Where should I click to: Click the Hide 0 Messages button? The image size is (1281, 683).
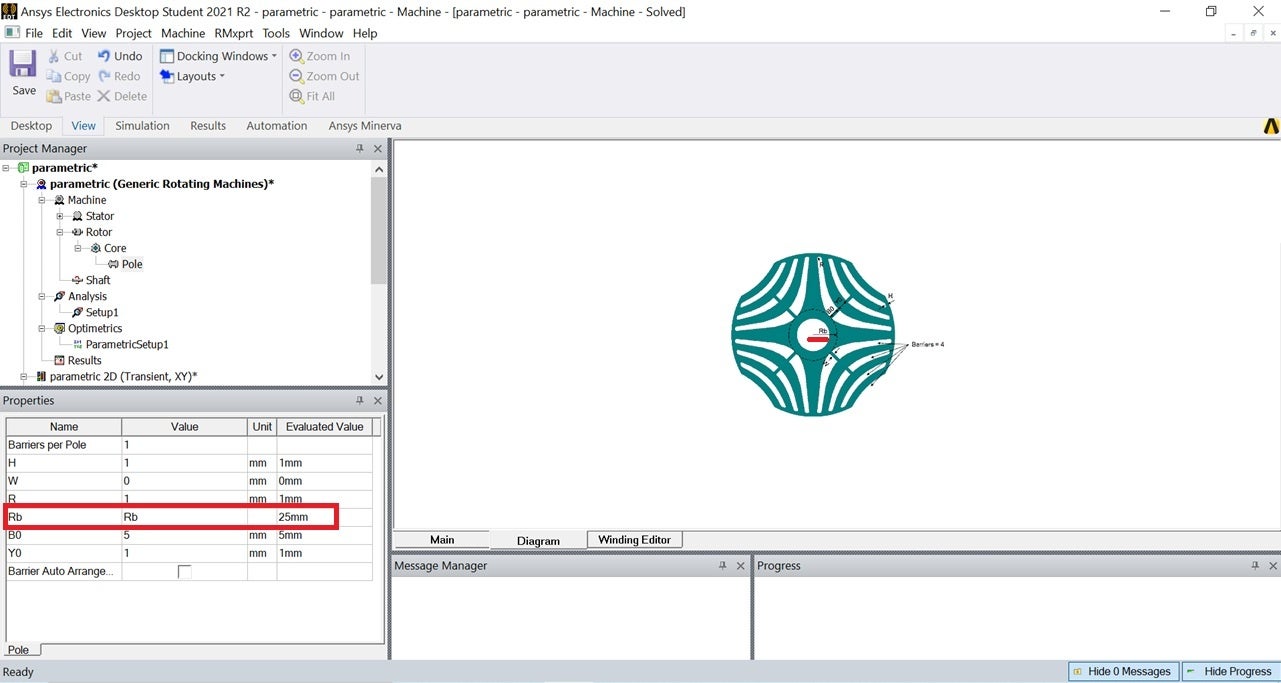1122,672
